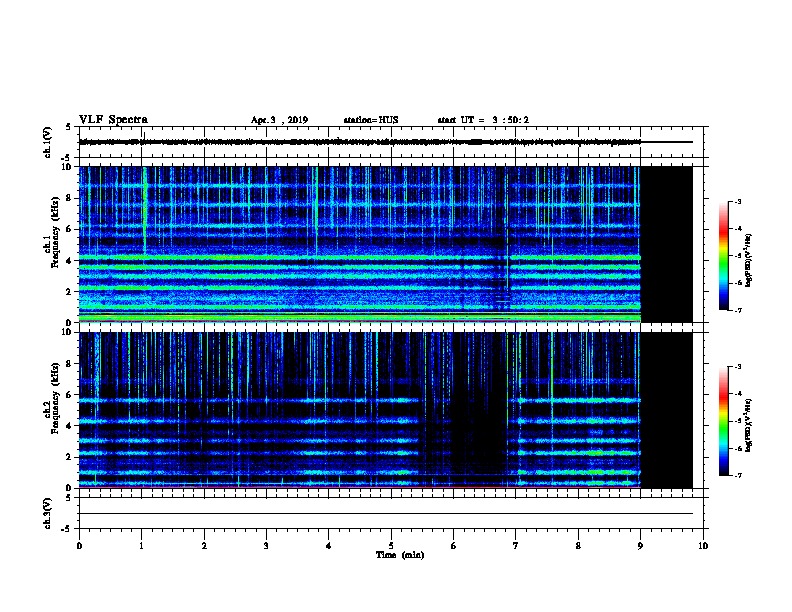Click the ch.1 frequency tick label "8"
Image resolution: width=792 pixels, height=612 pixels.
click(x=69, y=198)
